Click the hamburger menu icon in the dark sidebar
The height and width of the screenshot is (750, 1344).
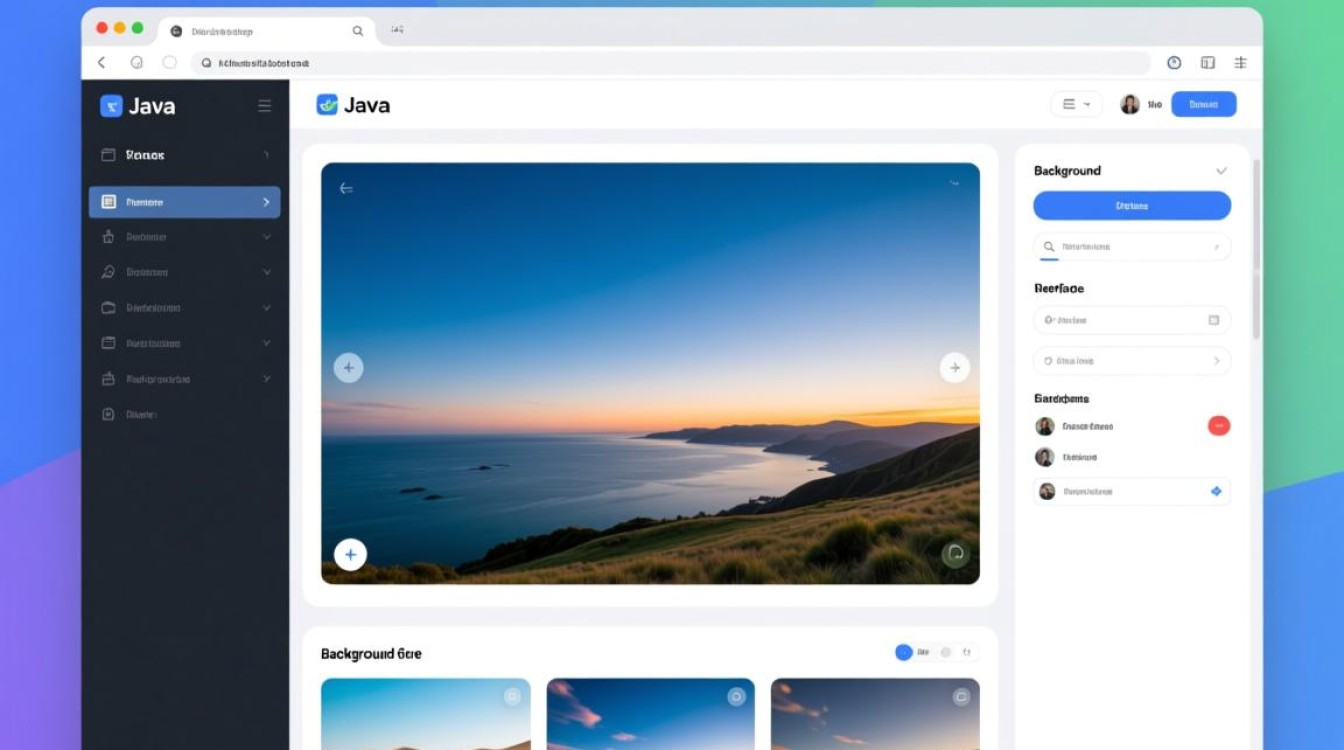click(264, 106)
